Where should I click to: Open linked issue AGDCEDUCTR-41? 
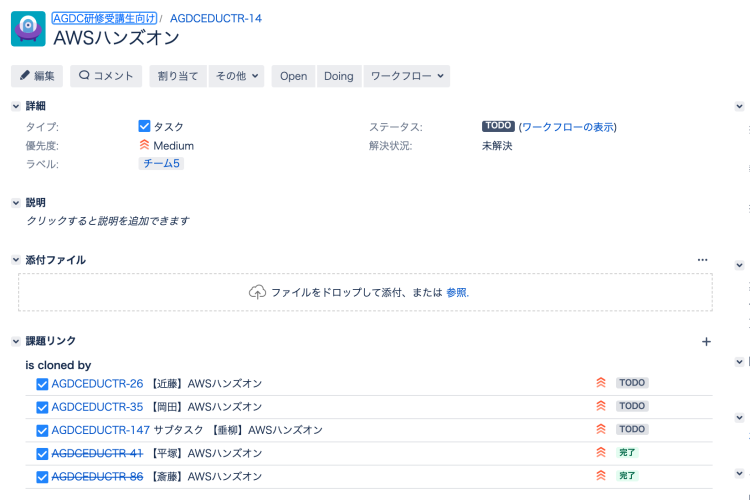[x=97, y=453]
